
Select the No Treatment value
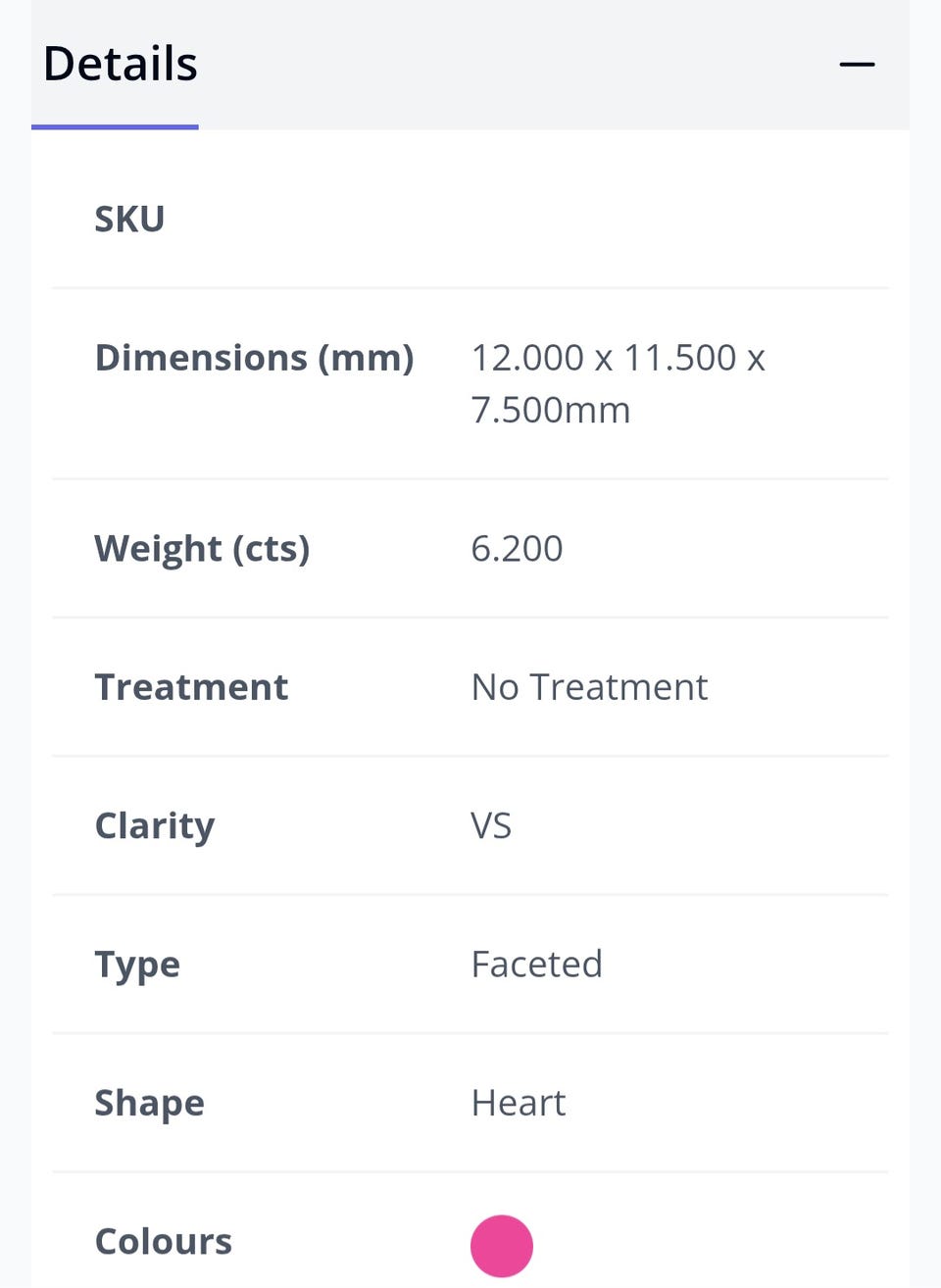[589, 687]
